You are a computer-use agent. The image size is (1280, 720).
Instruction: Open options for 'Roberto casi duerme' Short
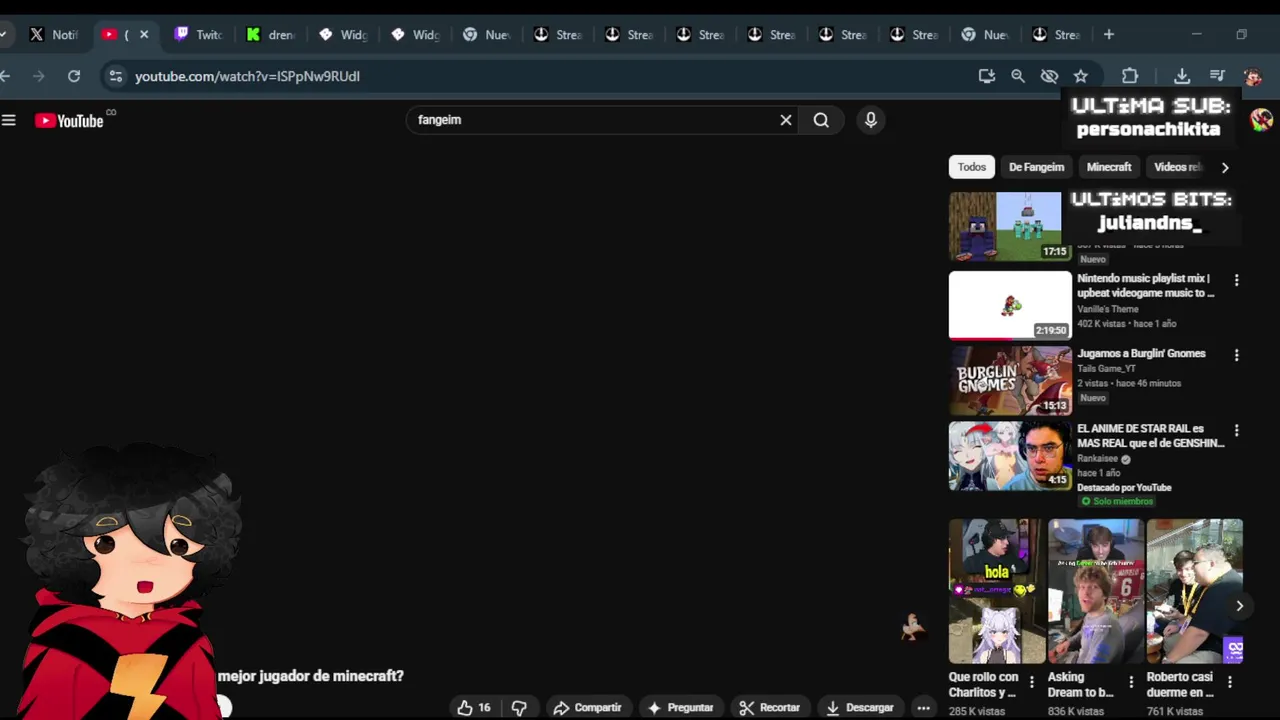click(x=1230, y=682)
